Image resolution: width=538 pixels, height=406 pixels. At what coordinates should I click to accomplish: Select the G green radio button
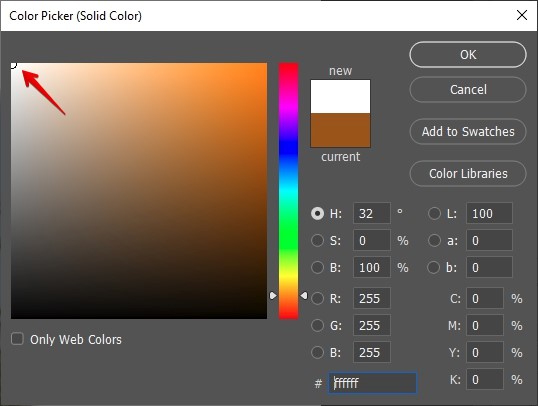click(x=317, y=325)
